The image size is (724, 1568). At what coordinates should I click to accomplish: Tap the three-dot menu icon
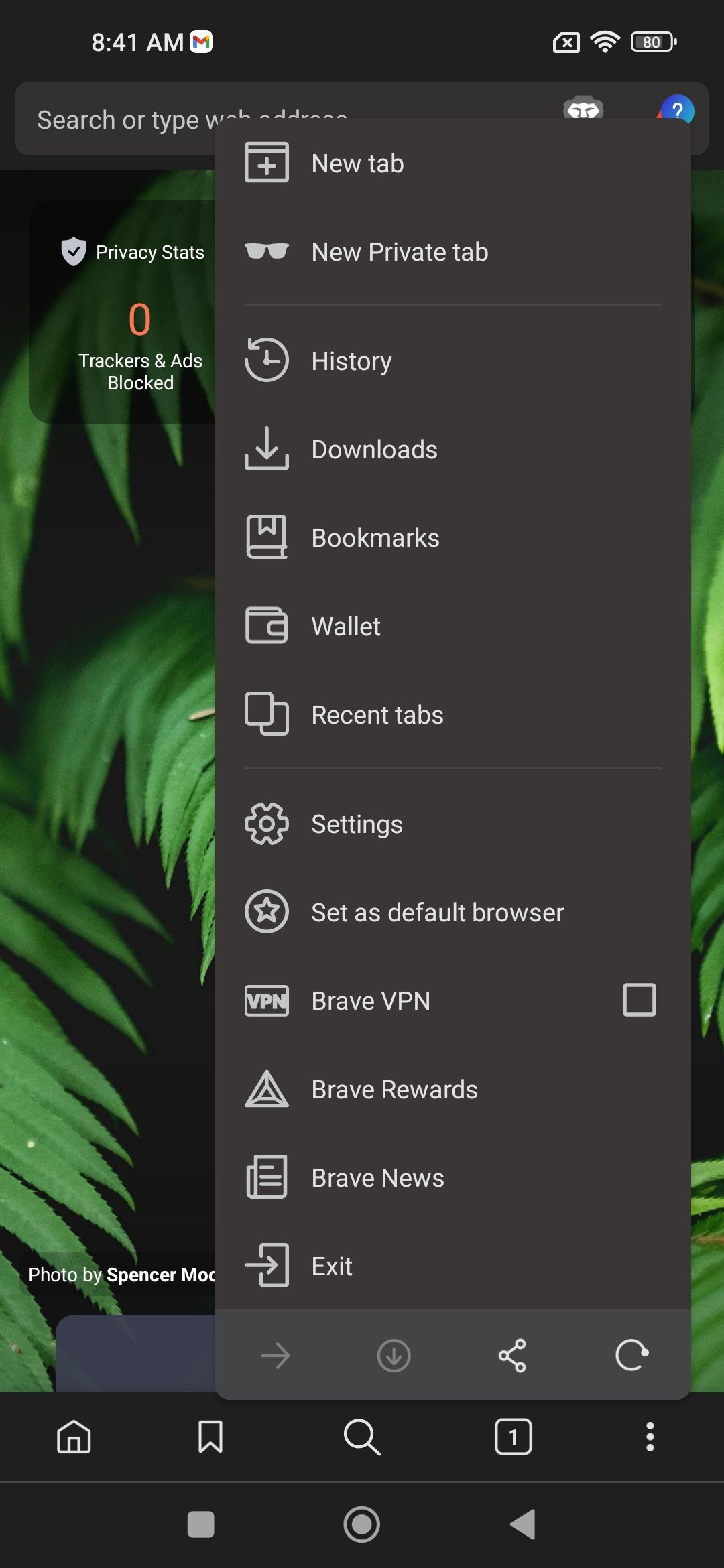pyautogui.click(x=650, y=1437)
